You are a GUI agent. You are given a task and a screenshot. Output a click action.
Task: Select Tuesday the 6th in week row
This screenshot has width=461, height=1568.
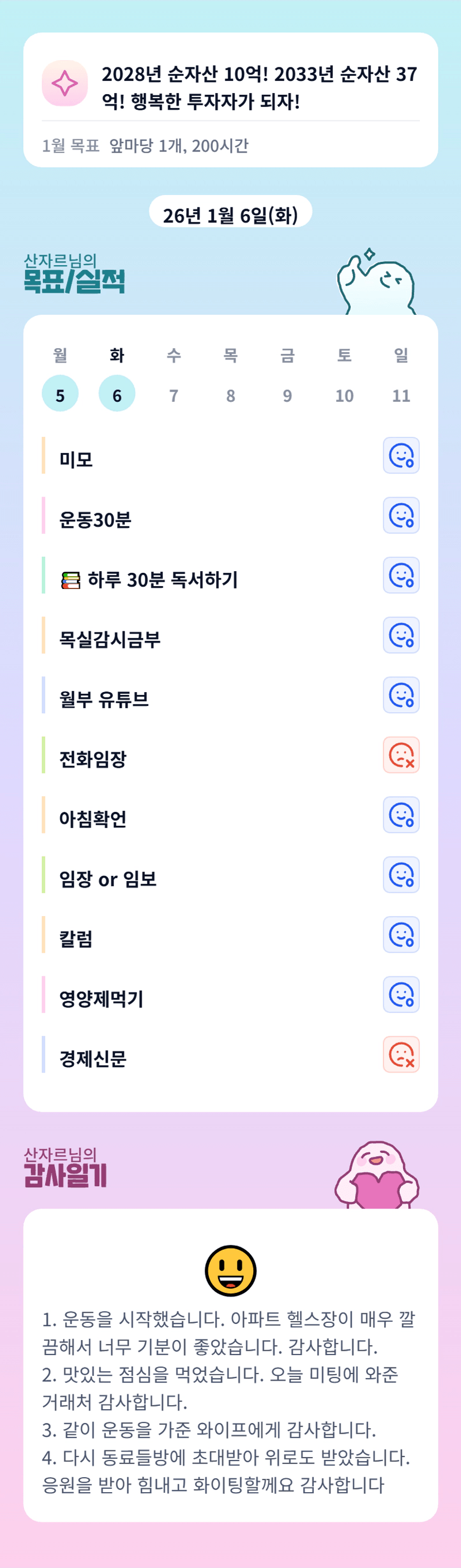[117, 395]
